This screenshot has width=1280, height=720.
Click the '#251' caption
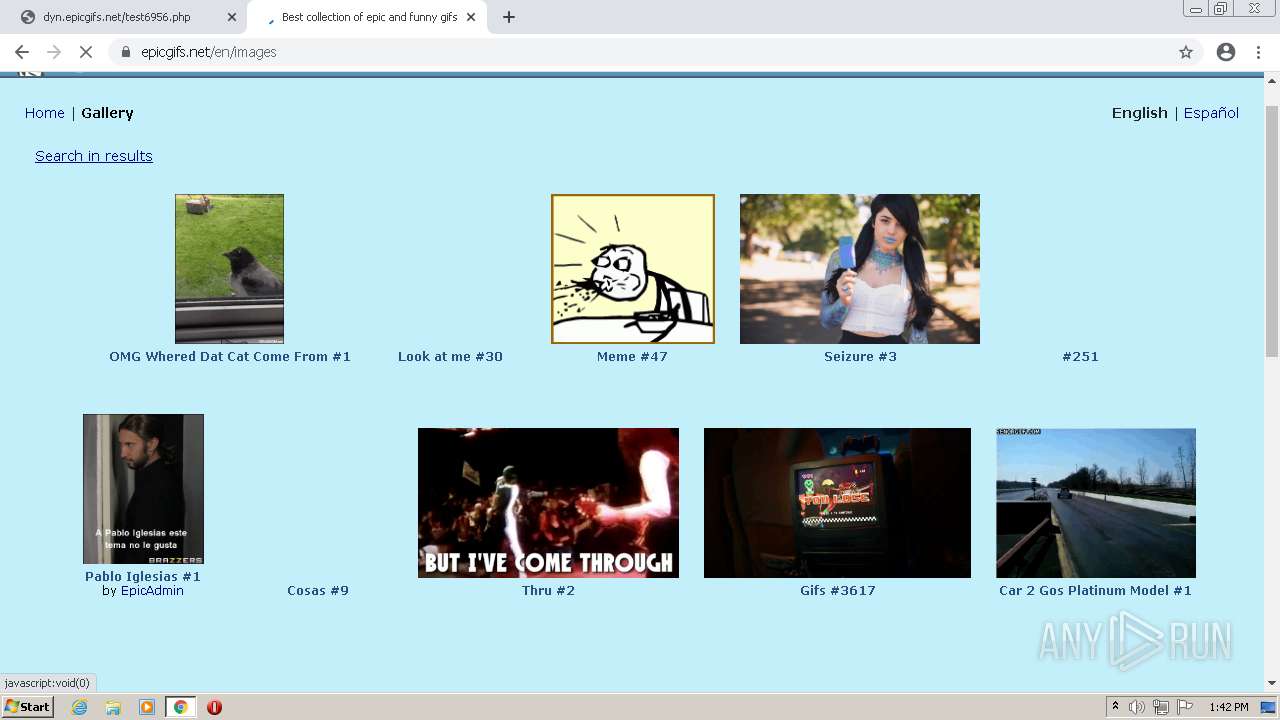point(1080,357)
